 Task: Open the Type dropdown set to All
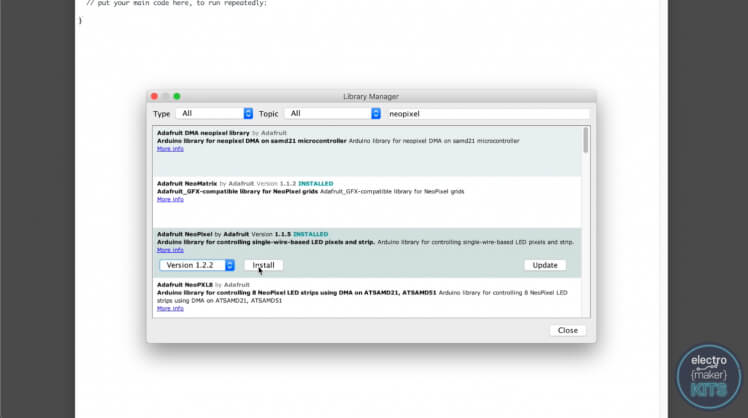[214, 114]
